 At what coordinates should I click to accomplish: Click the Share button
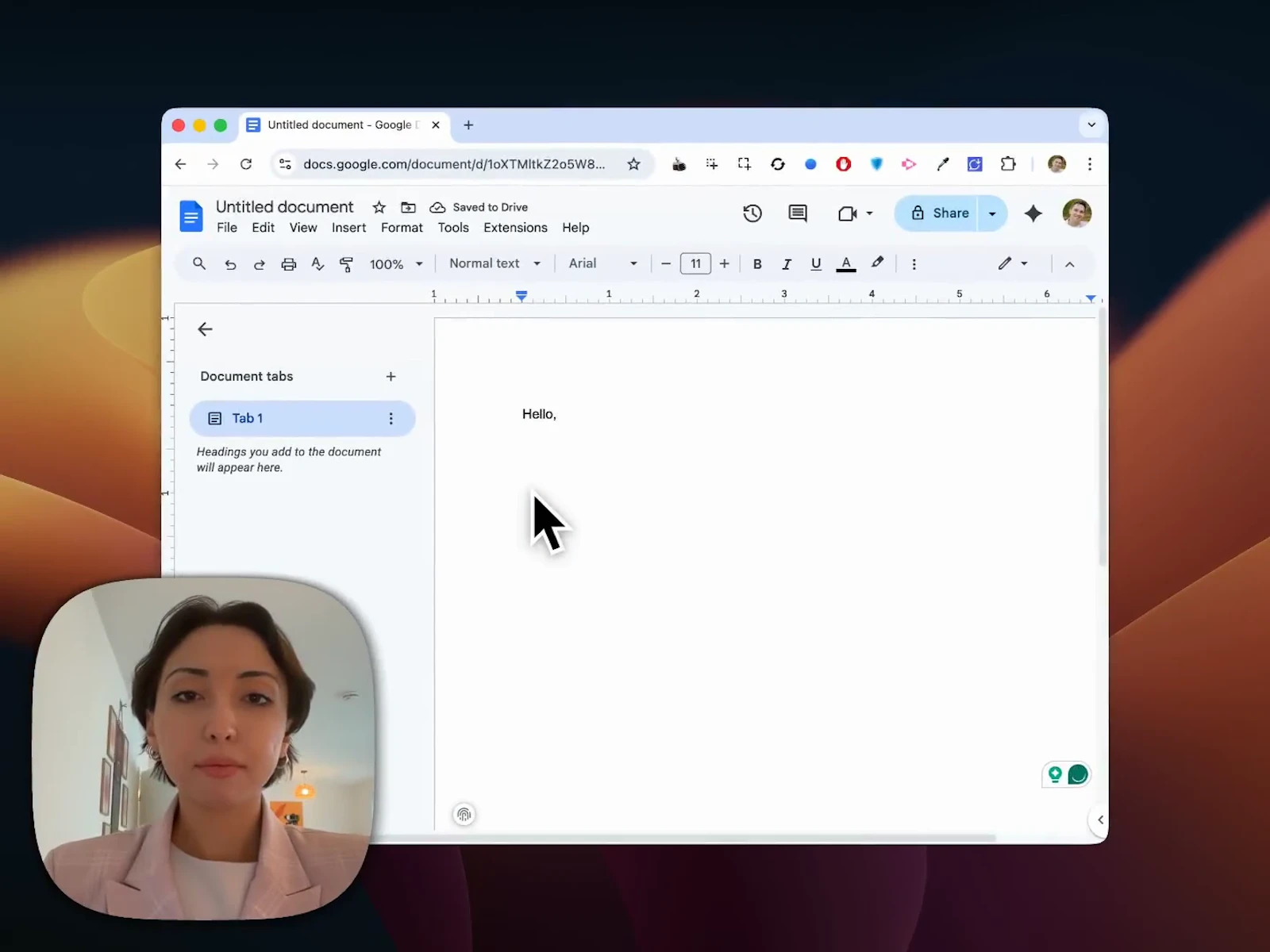pos(939,213)
